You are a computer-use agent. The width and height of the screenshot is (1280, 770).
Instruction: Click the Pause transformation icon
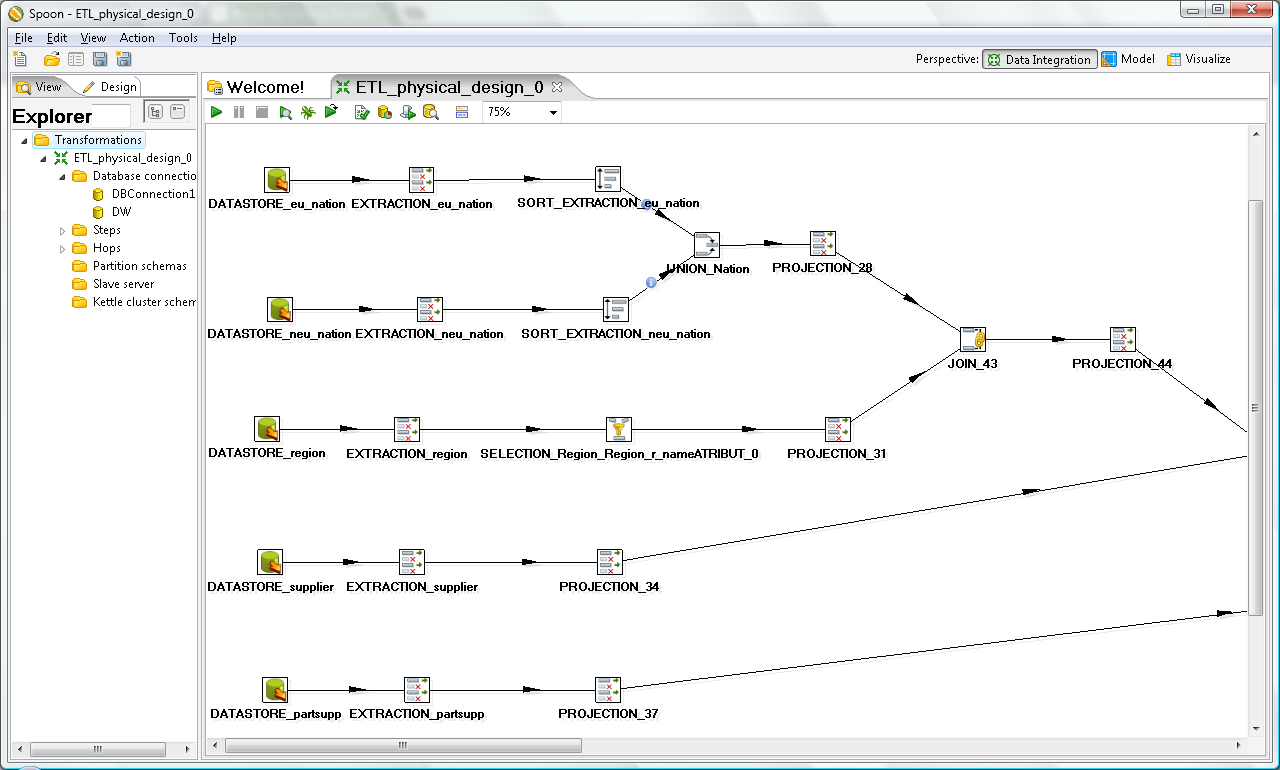pyautogui.click(x=239, y=112)
